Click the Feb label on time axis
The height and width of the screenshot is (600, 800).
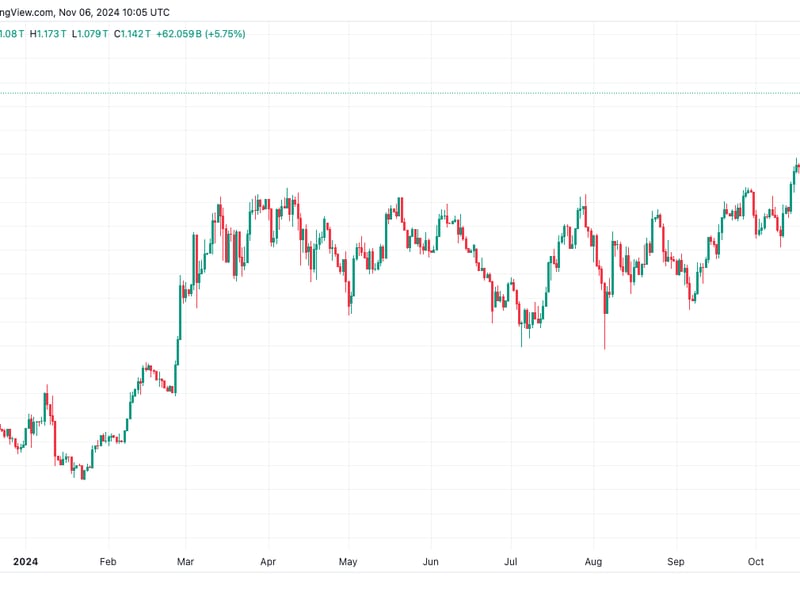109,562
